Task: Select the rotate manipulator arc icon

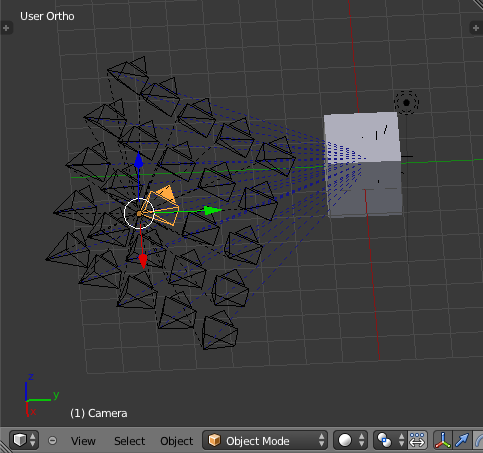Action: pos(478,440)
